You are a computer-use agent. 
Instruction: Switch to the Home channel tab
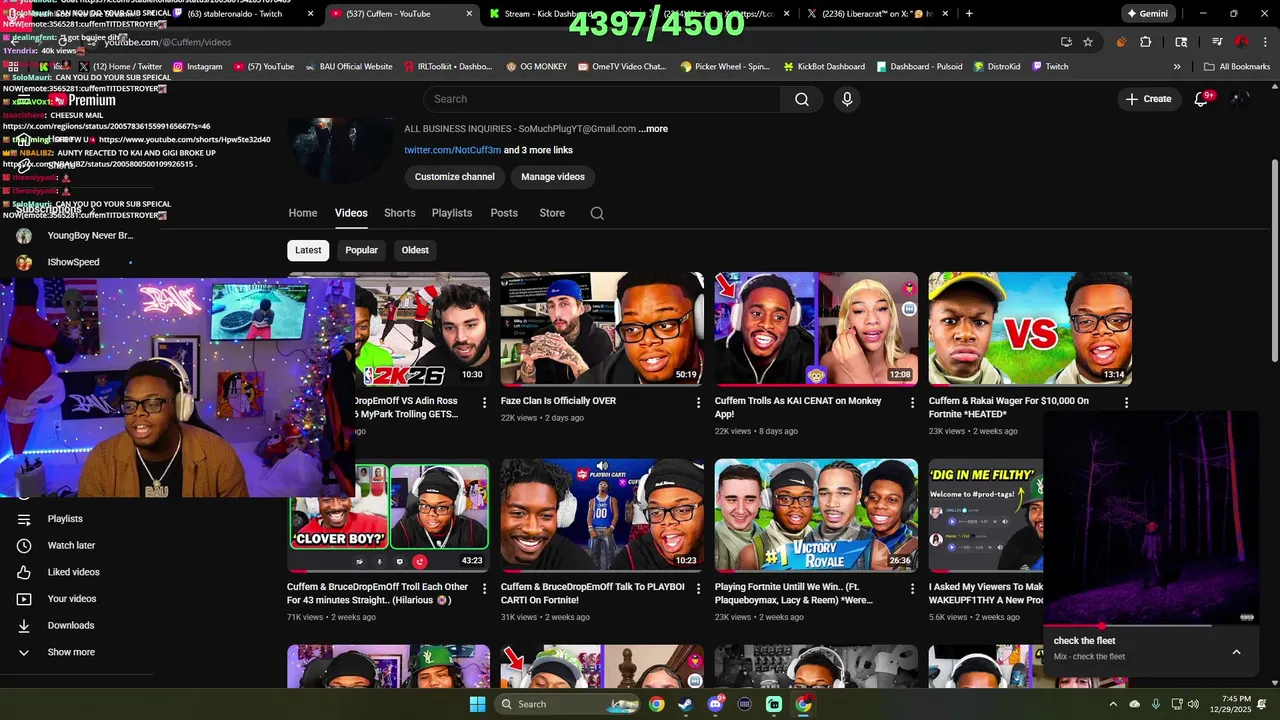point(303,213)
